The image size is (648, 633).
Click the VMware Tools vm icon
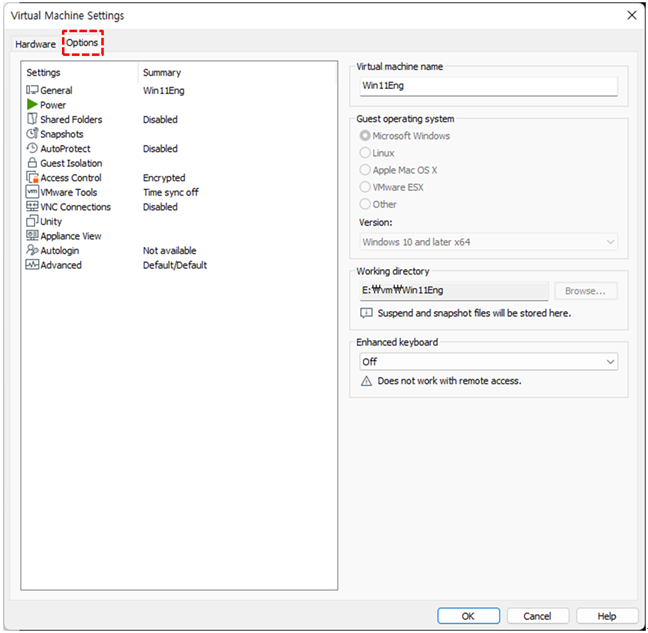[x=32, y=192]
